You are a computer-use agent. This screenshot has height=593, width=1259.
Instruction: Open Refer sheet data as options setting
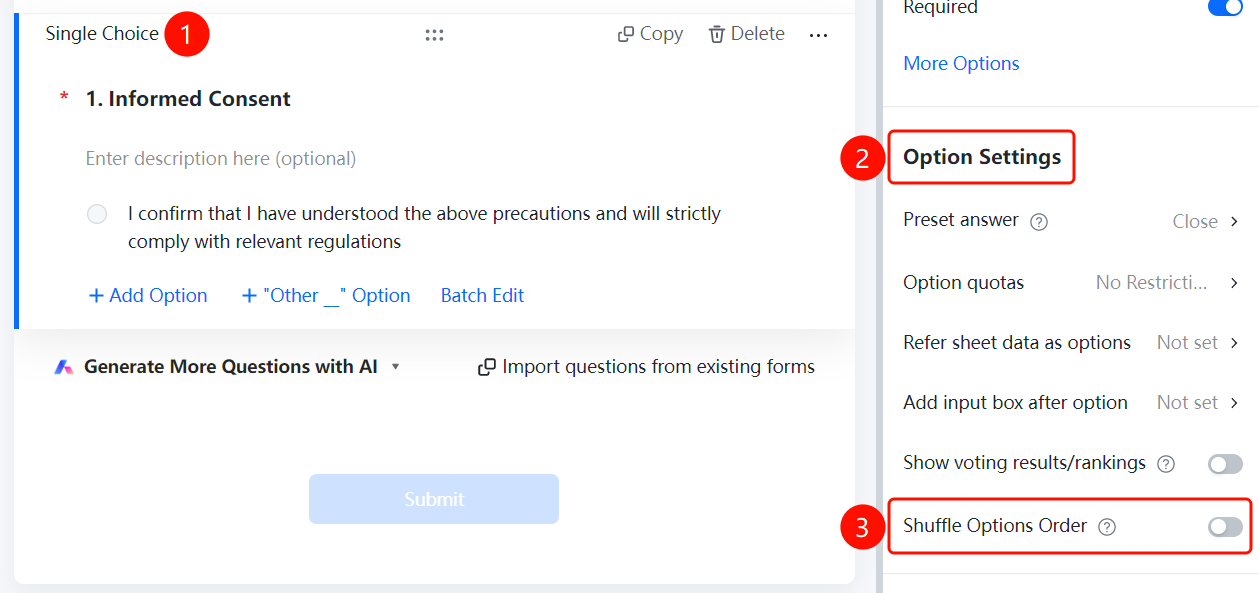point(1071,343)
